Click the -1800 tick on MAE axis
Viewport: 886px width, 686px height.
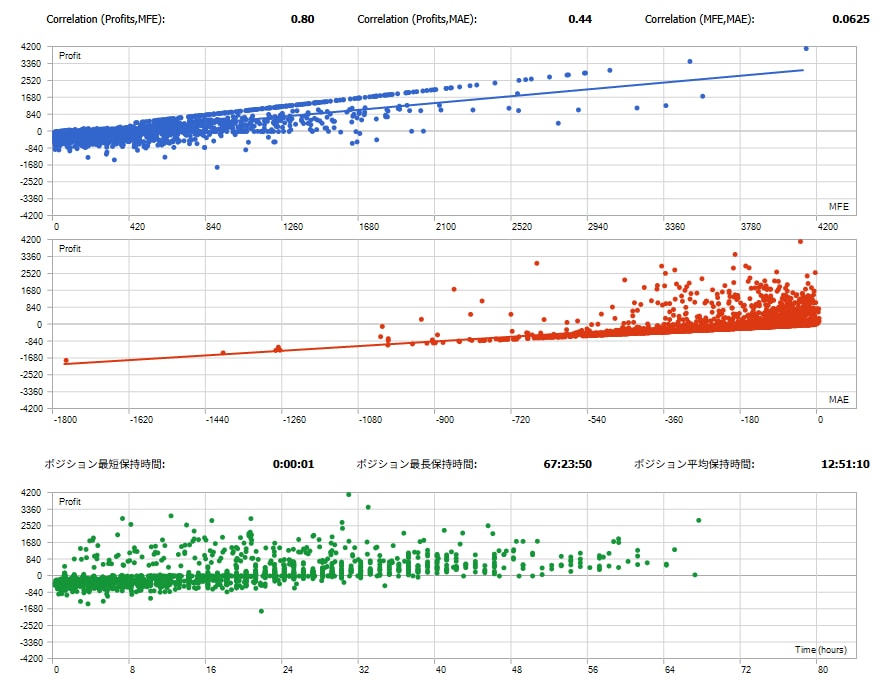(65, 420)
